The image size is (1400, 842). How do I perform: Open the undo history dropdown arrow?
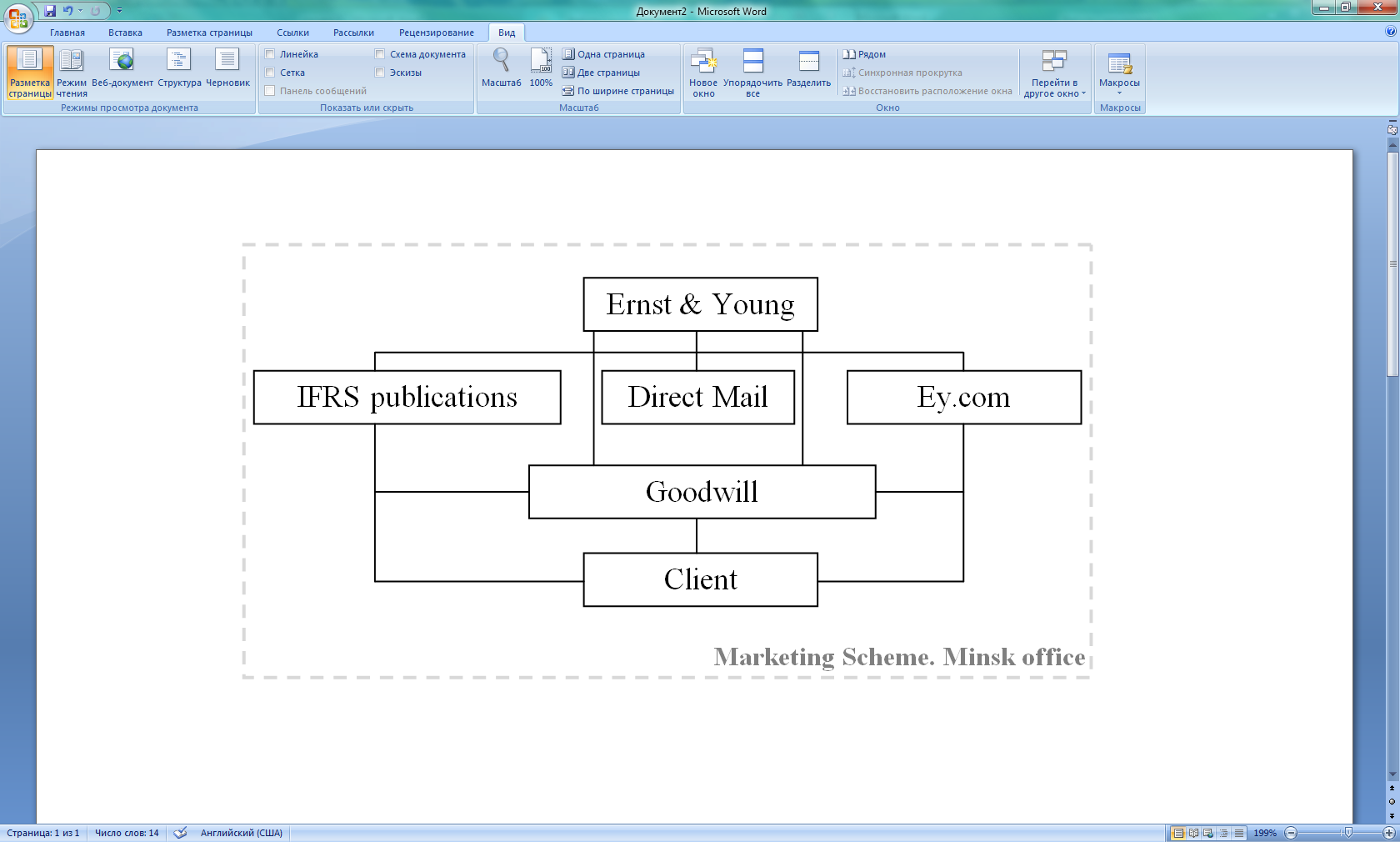pos(81,11)
